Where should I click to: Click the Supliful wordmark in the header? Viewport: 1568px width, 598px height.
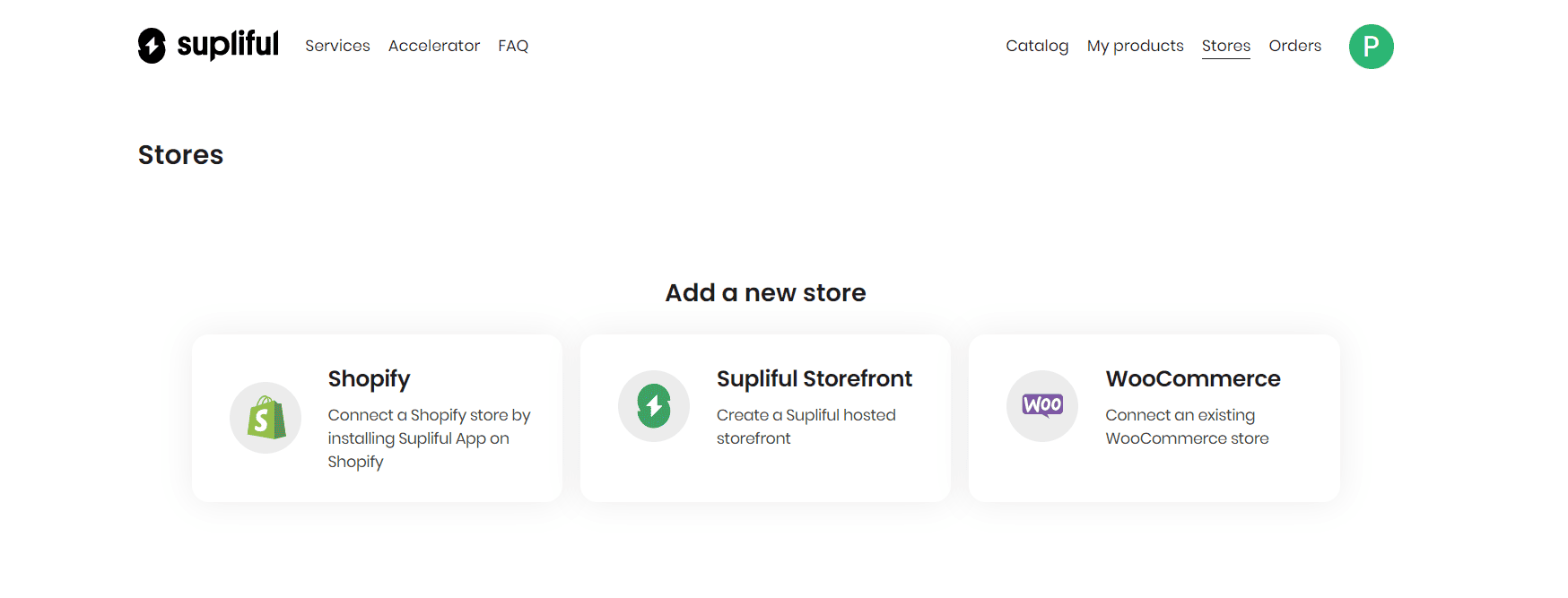click(x=227, y=44)
